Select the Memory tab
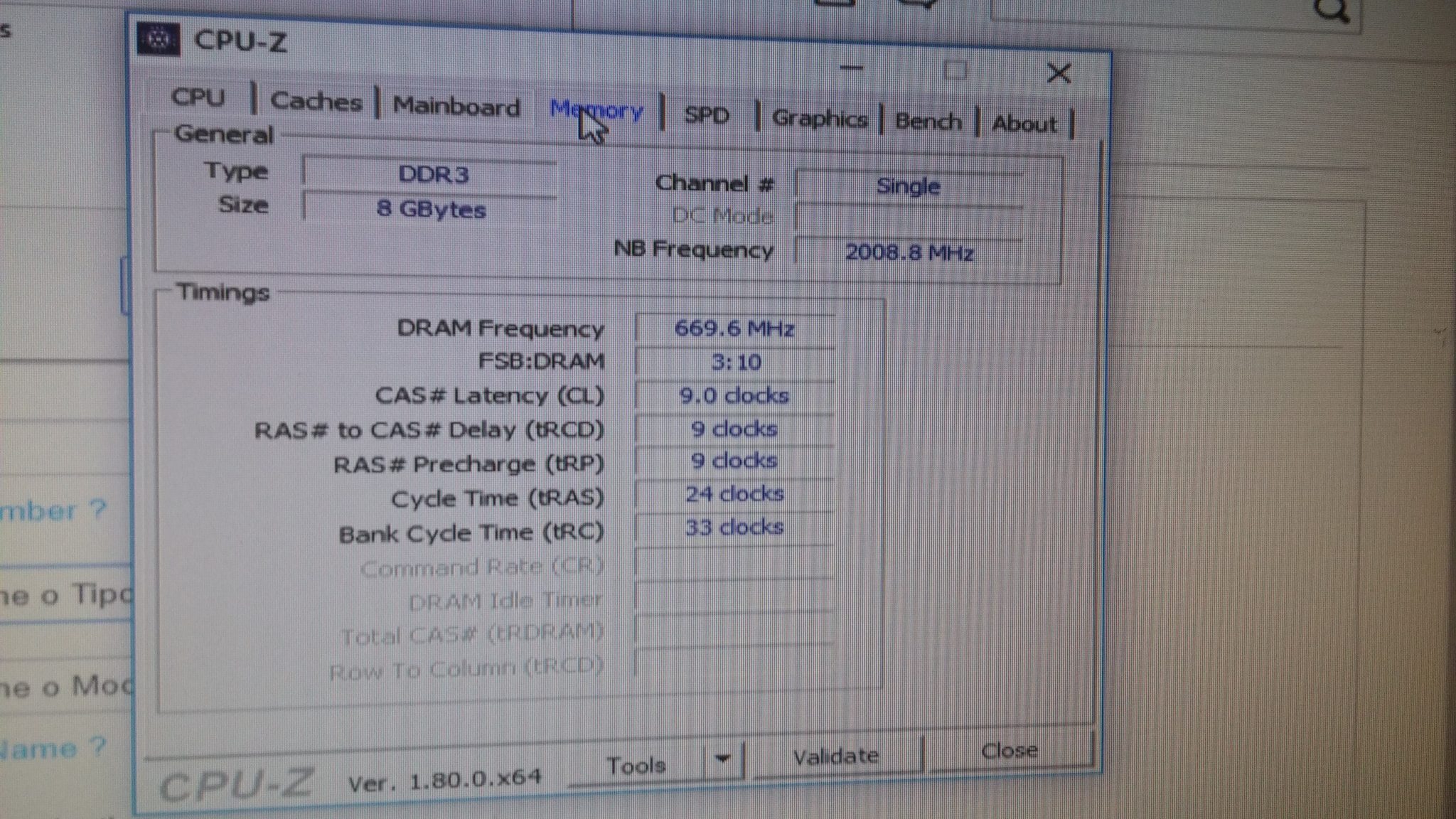Viewport: 1456px width, 819px height. click(596, 110)
